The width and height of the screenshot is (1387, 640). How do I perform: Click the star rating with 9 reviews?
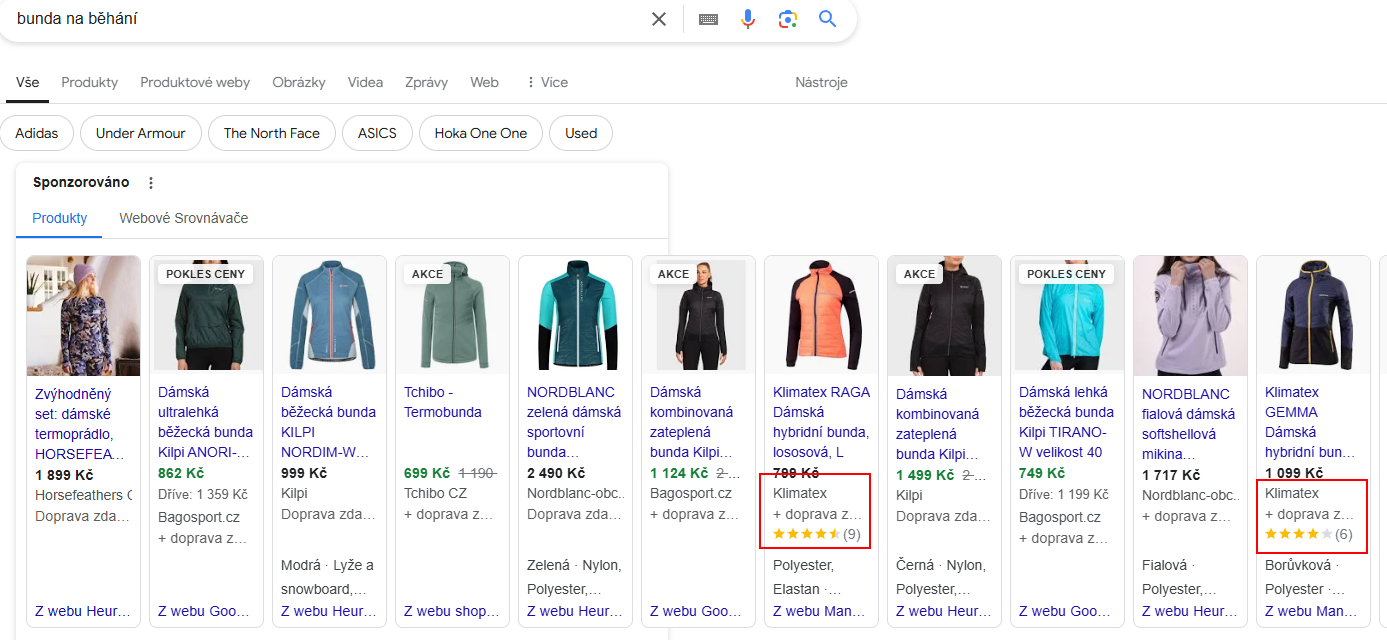coord(816,534)
